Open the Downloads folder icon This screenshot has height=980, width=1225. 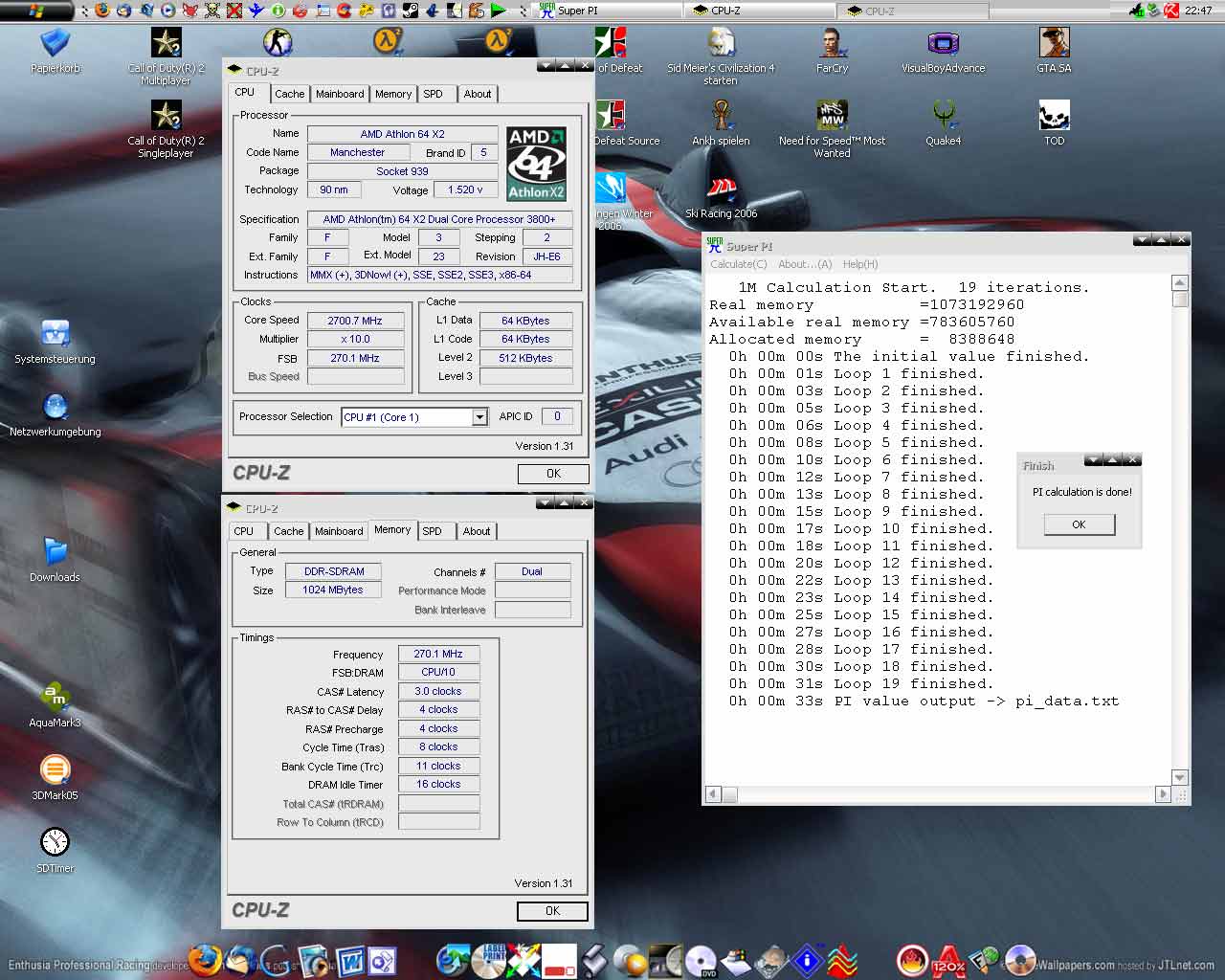(x=55, y=552)
